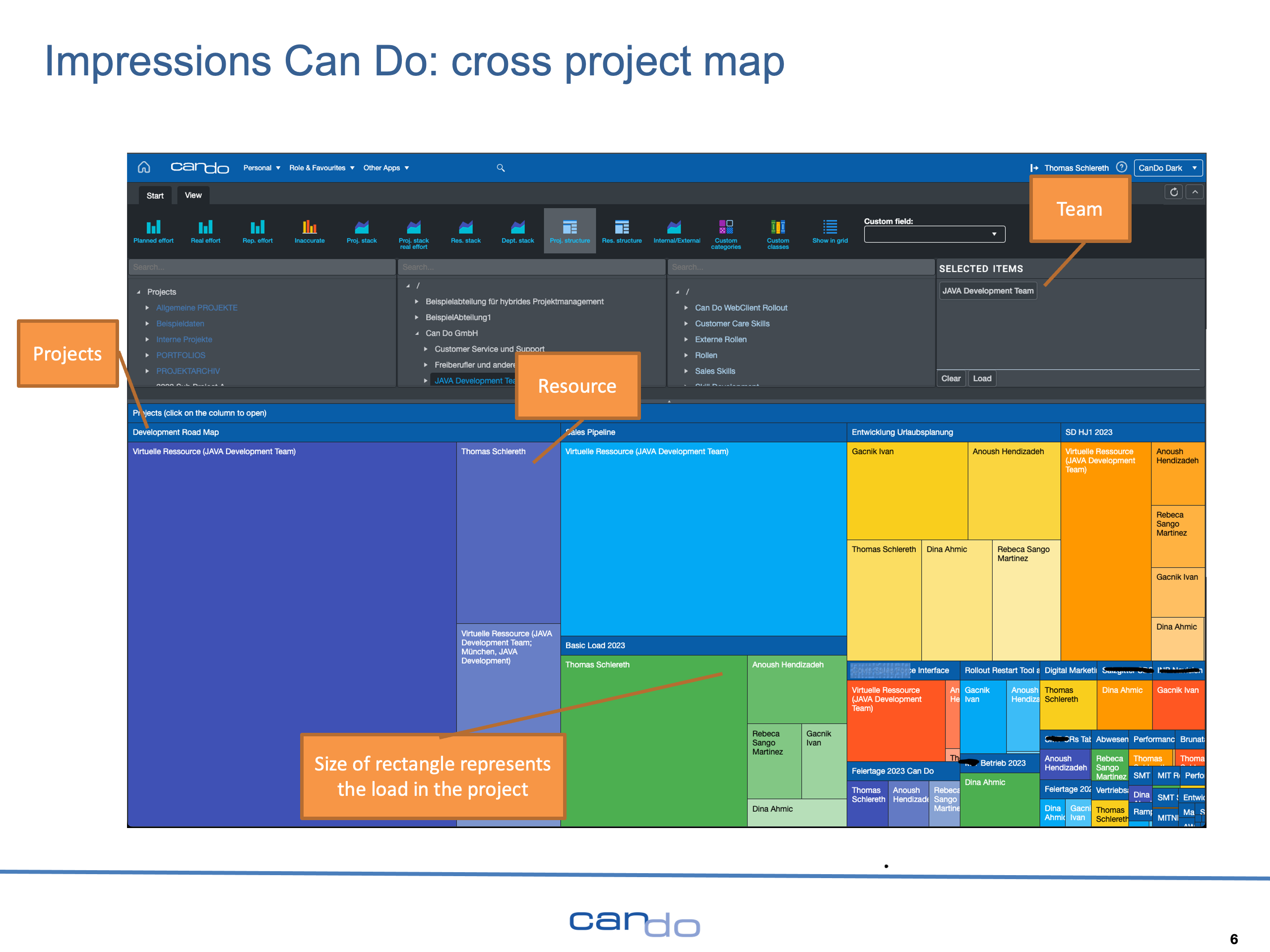Select Customer Service und Support item

click(489, 349)
